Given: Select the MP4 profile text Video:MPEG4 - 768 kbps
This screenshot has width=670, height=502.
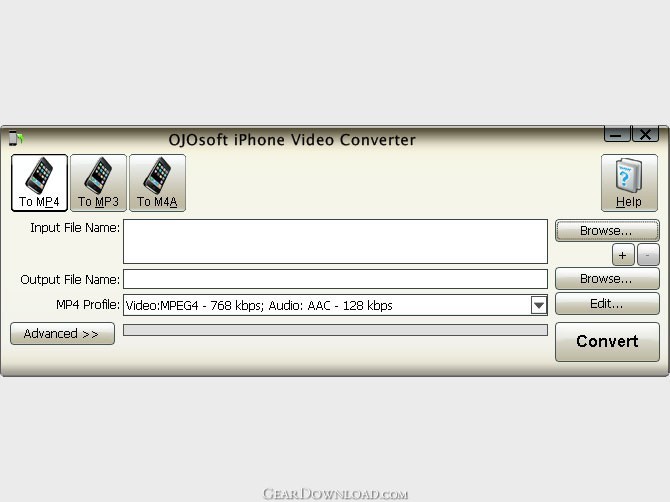Looking at the screenshot, I should click(193, 305).
